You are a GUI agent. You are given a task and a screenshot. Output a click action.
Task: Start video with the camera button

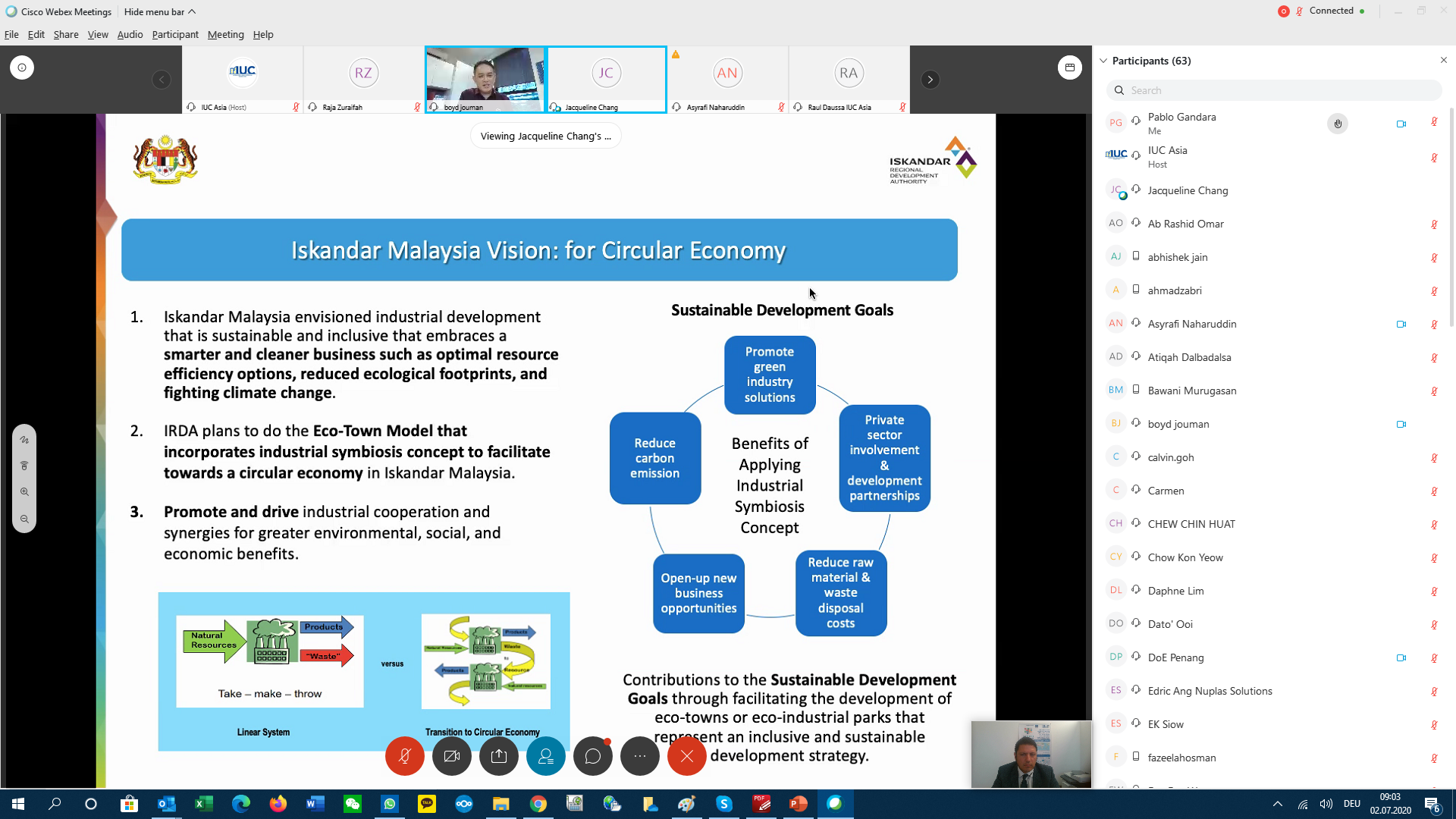pos(452,756)
